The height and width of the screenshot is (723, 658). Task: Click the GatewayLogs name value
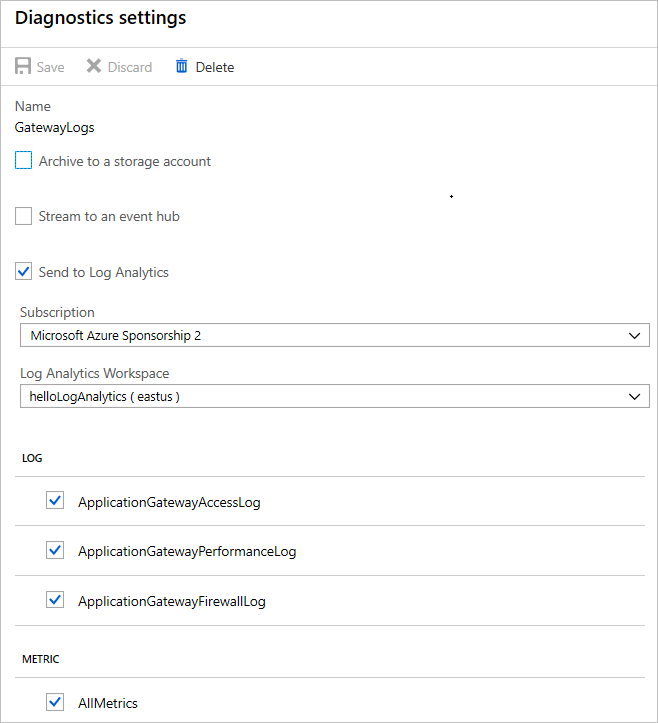coord(55,127)
